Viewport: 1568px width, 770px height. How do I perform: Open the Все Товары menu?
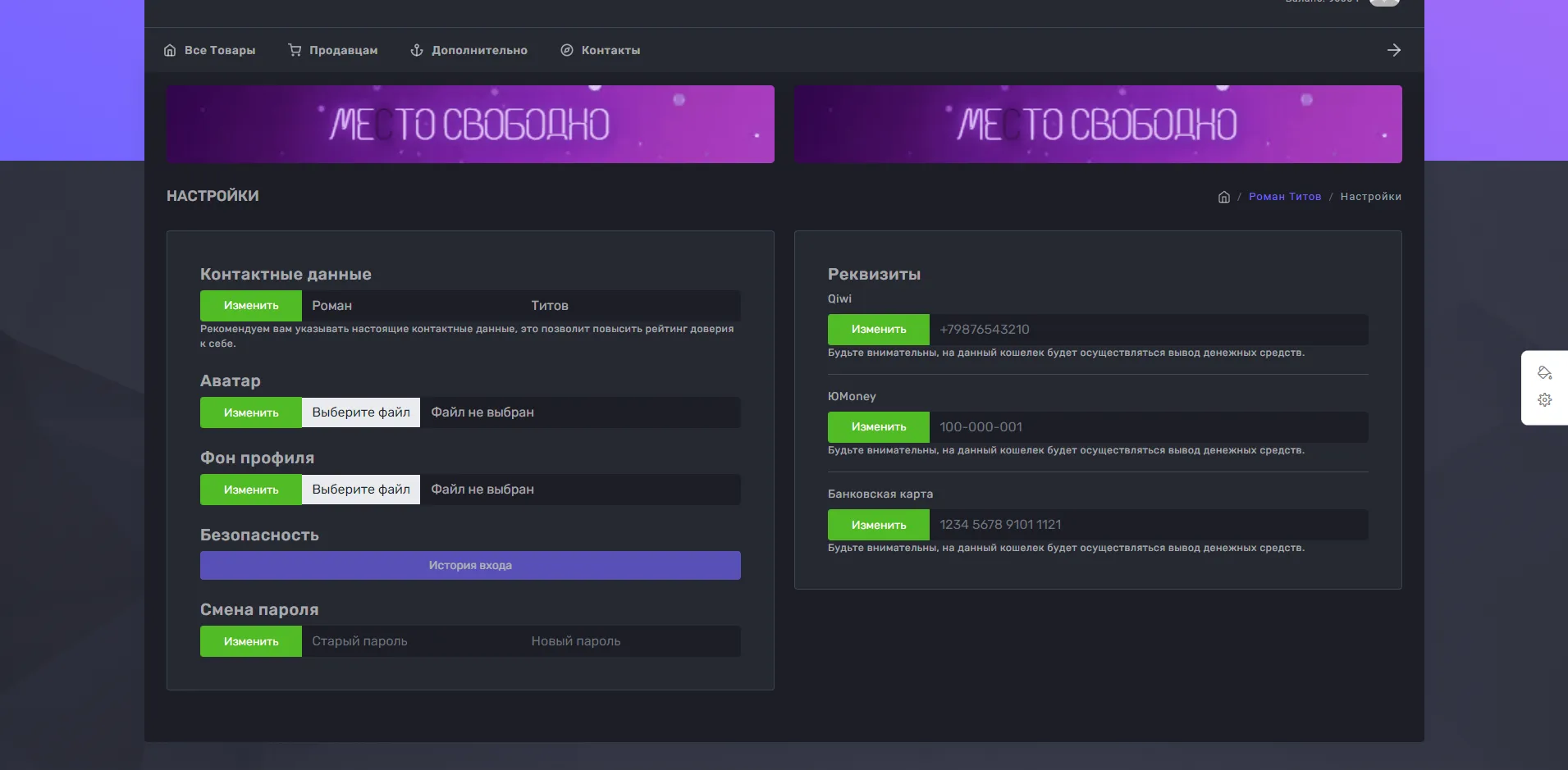[x=210, y=50]
